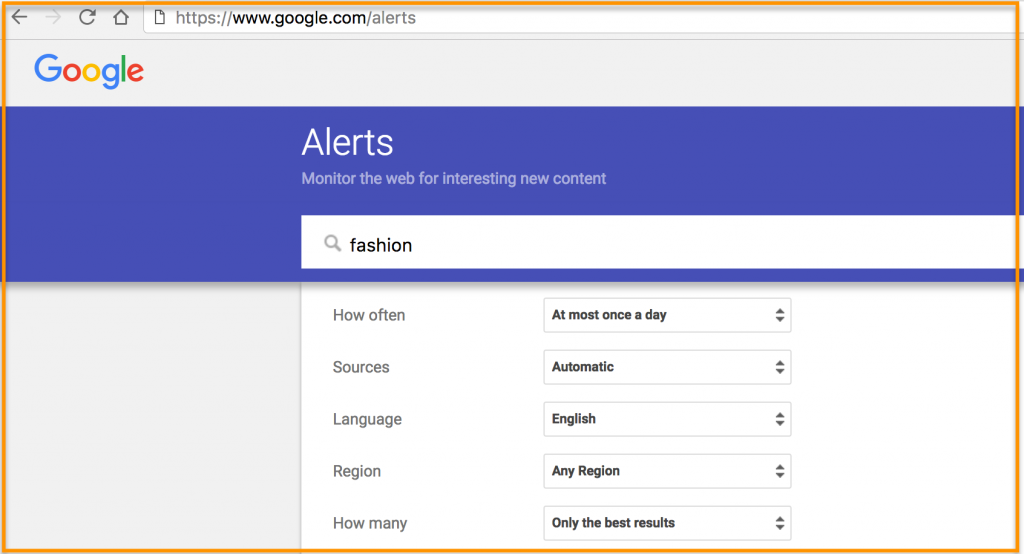Open the Region dropdown set to Any Region
The image size is (1024, 554).
click(x=667, y=471)
